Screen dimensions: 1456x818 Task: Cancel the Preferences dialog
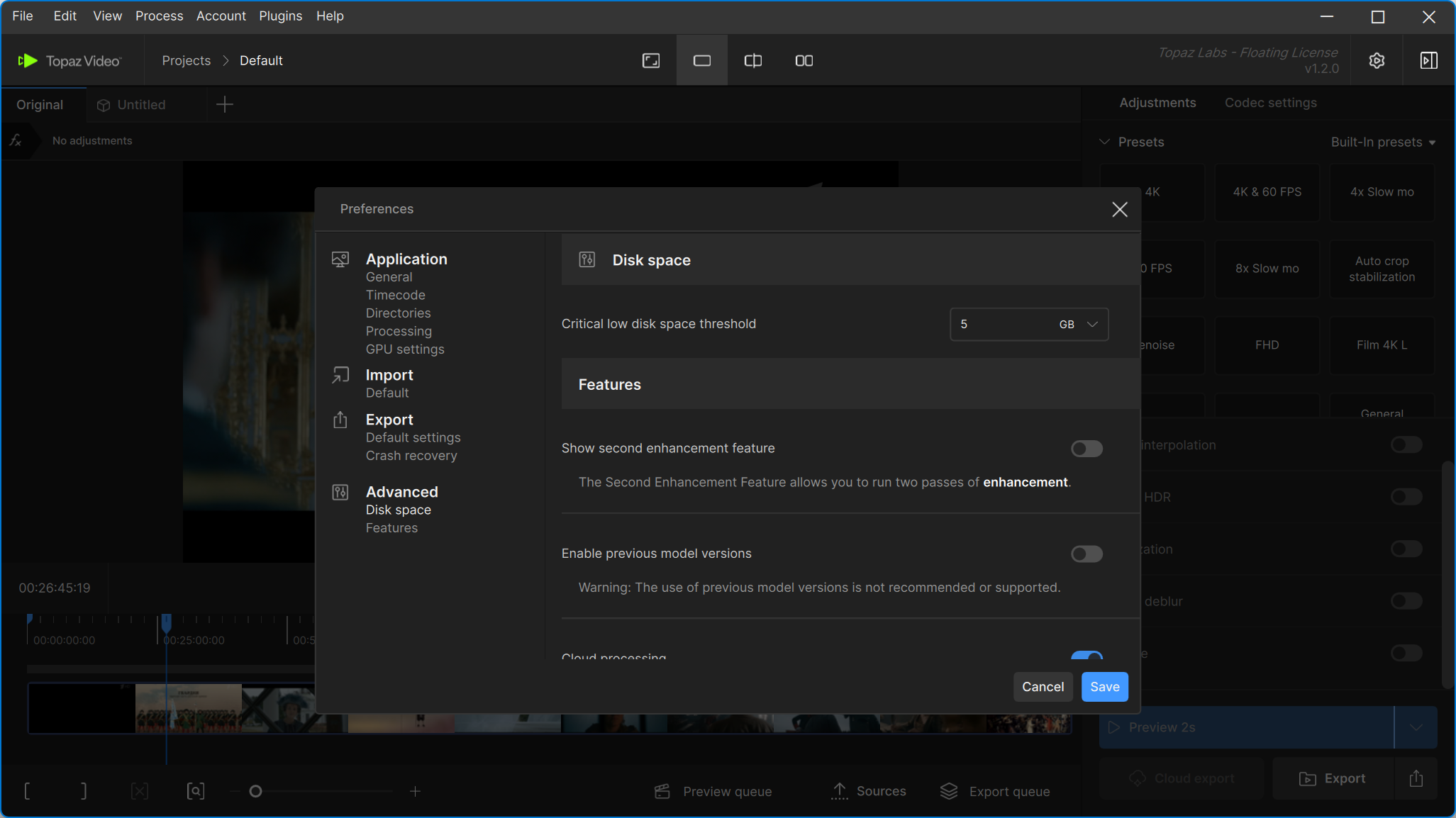(1042, 687)
